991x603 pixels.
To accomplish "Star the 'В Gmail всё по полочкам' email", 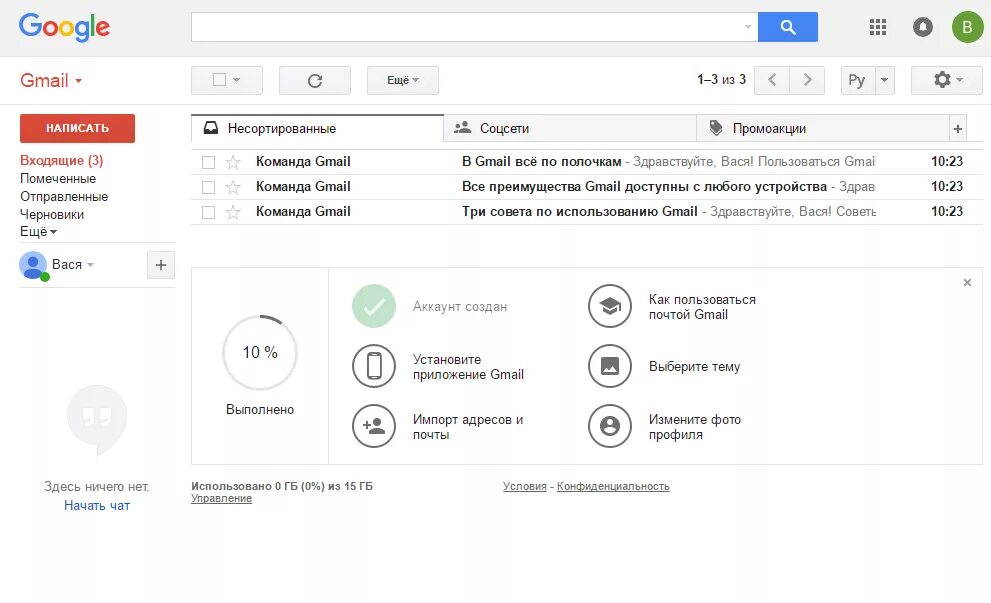I will [x=233, y=162].
